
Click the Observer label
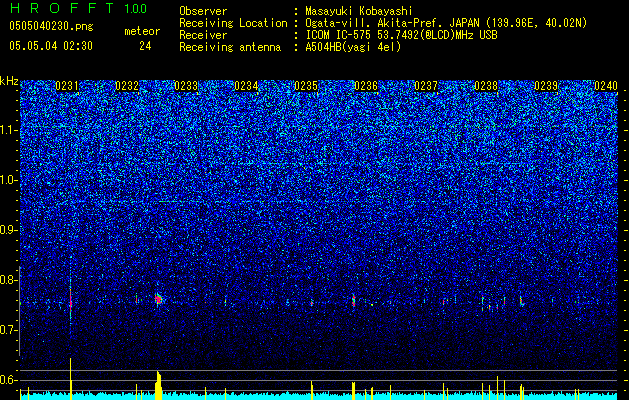(x=203, y=11)
